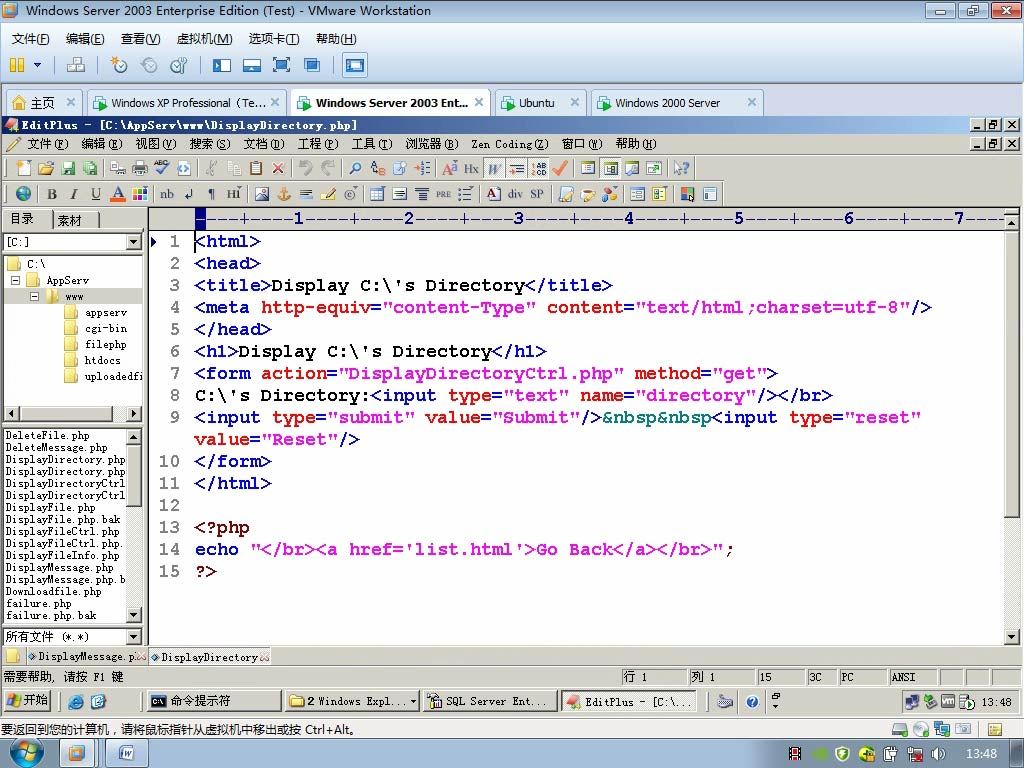Toggle VMware unity mode icon
This screenshot has width=1024, height=768.
tap(312, 65)
